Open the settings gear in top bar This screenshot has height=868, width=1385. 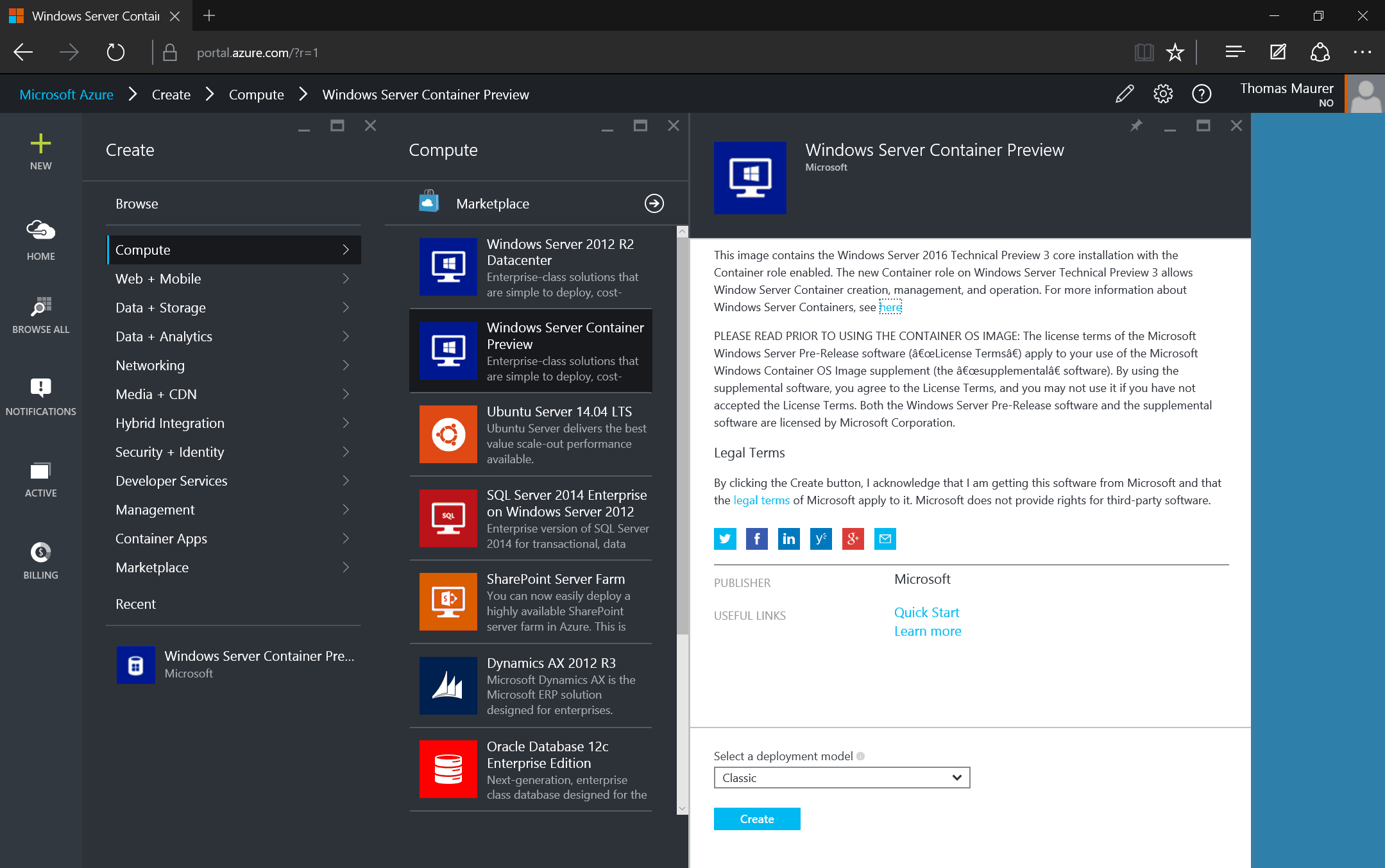1163,94
